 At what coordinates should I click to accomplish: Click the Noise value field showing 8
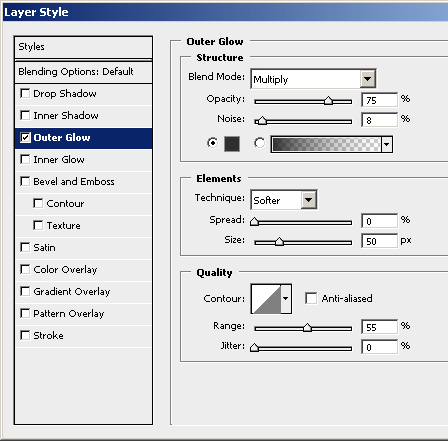coord(379,120)
